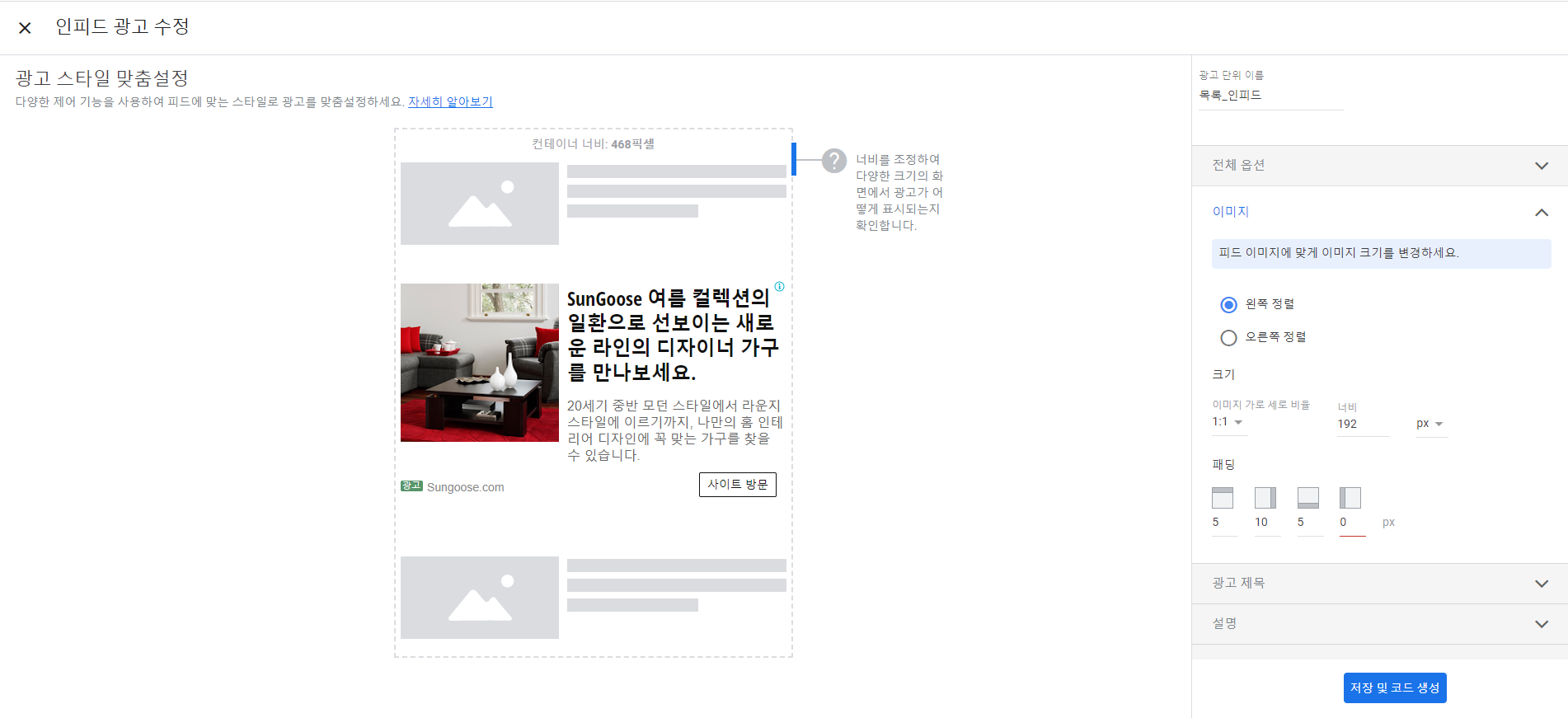The image size is (1568, 718).
Task: Edit the 너비 value 192 field
Action: click(x=1364, y=424)
